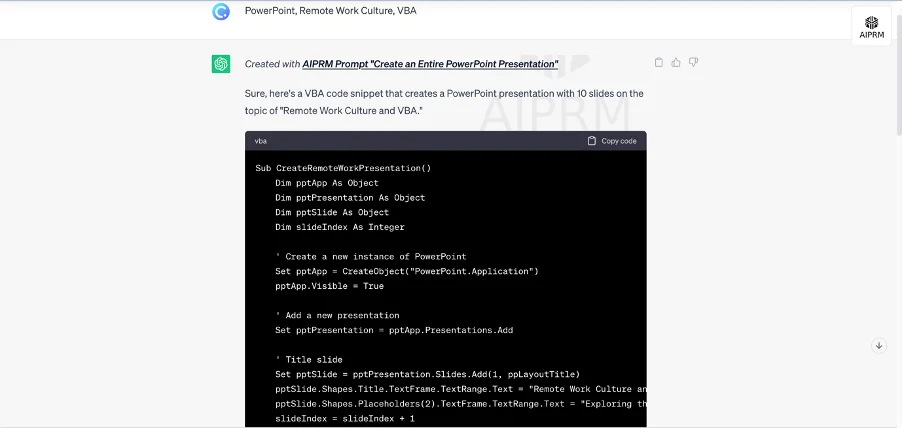
Task: Click the "Sure, here's a VBA code snippet" paragraph
Action: pyautogui.click(x=444, y=102)
